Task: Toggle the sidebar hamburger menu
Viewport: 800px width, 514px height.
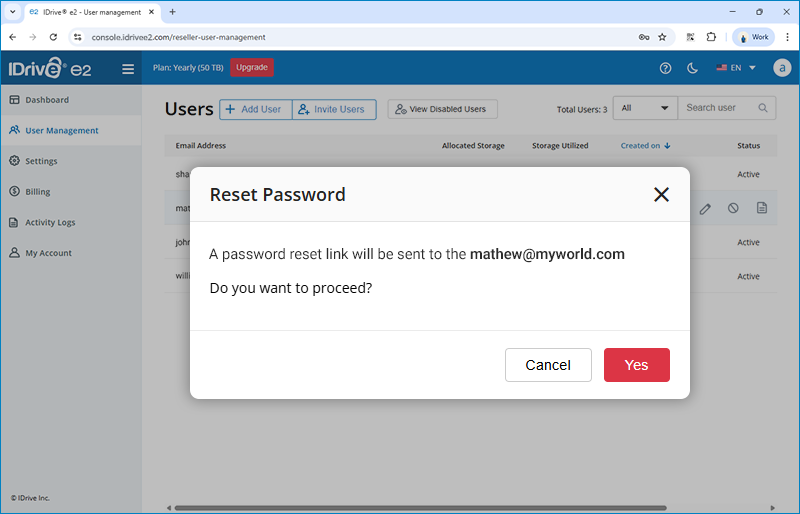Action: (x=128, y=69)
